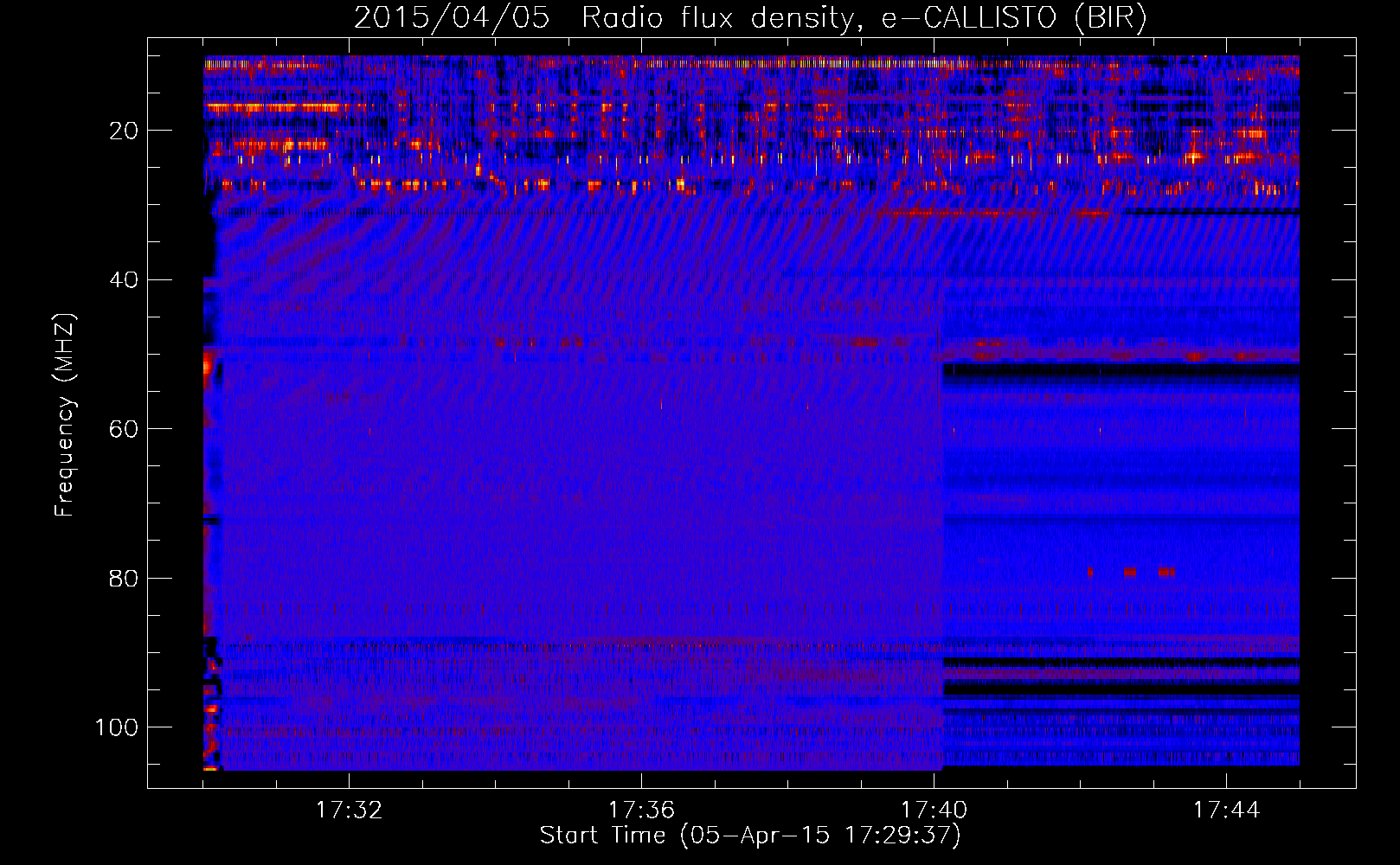The image size is (1400, 865).
Task: Click the 60 MHz frequency tick label
Action: click(124, 429)
